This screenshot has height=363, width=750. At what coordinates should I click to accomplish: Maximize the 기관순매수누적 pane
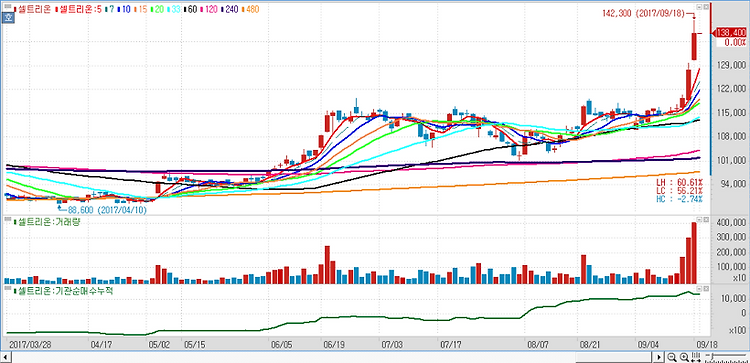point(706,289)
